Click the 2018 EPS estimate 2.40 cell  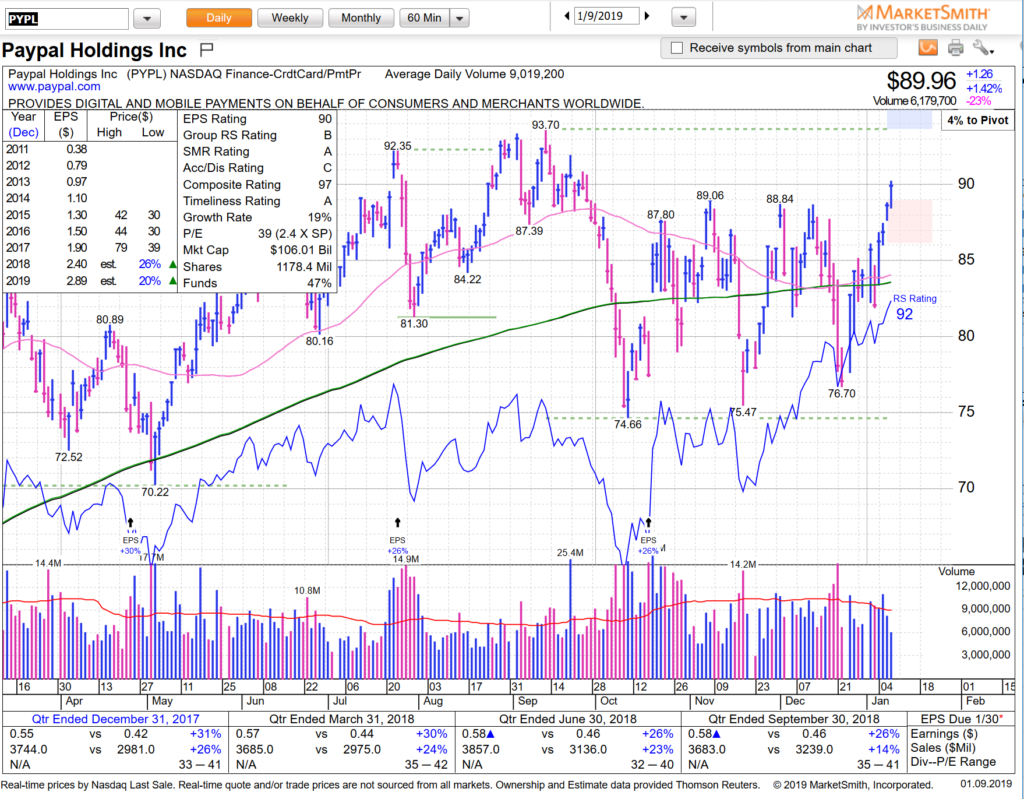coord(76,265)
